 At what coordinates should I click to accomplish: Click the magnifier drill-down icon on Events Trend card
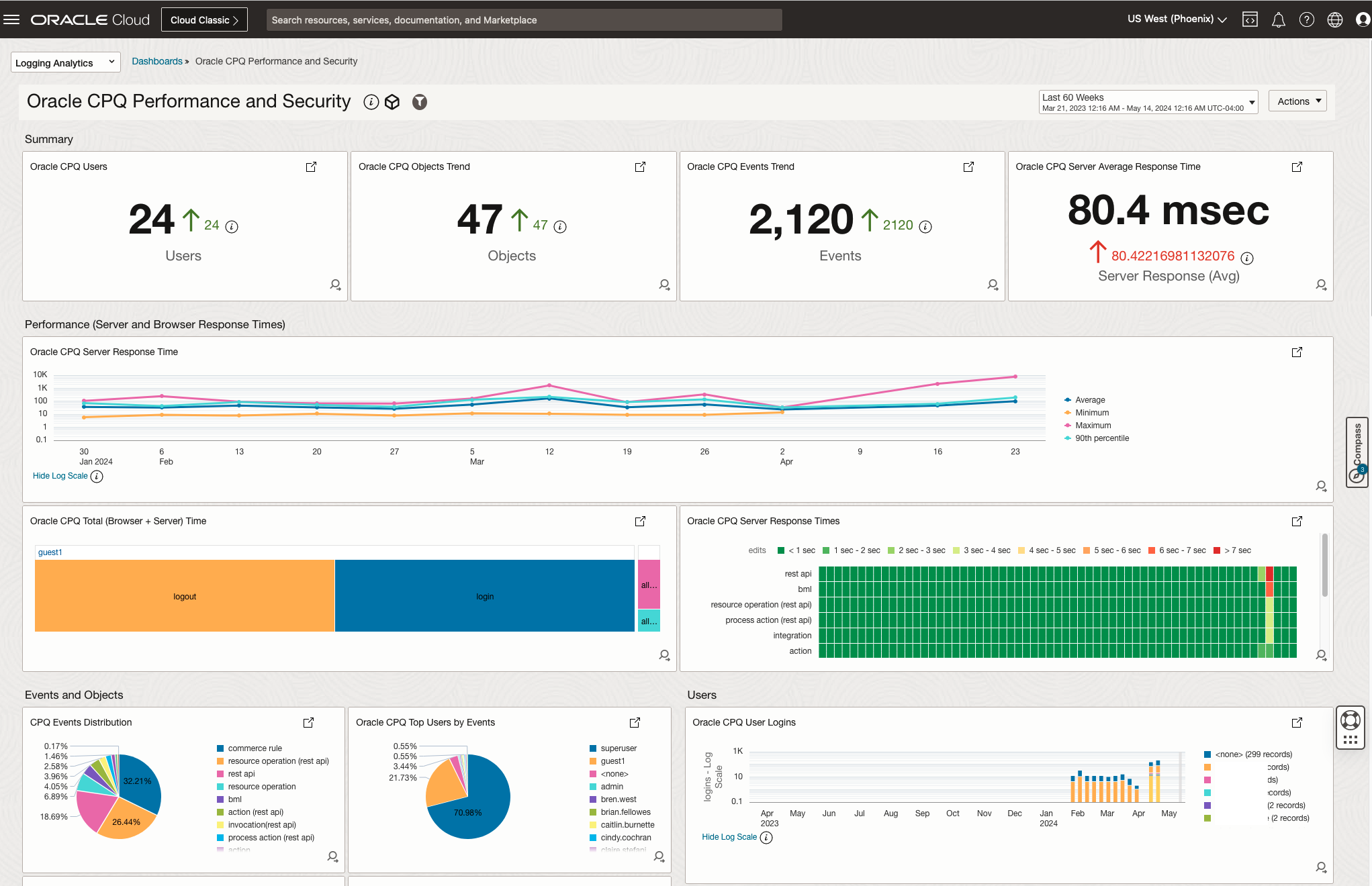[x=993, y=285]
